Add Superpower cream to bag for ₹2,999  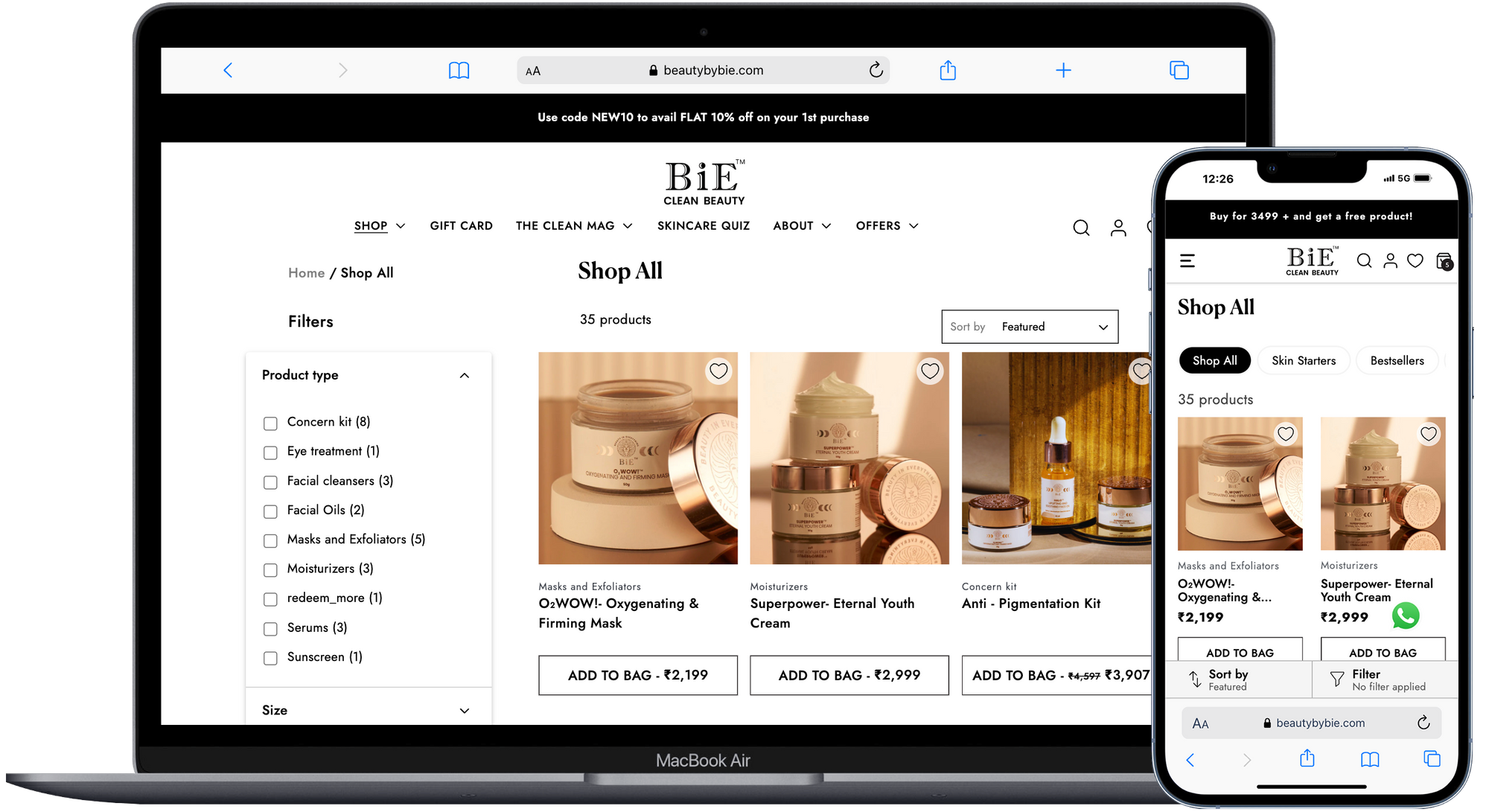849,675
